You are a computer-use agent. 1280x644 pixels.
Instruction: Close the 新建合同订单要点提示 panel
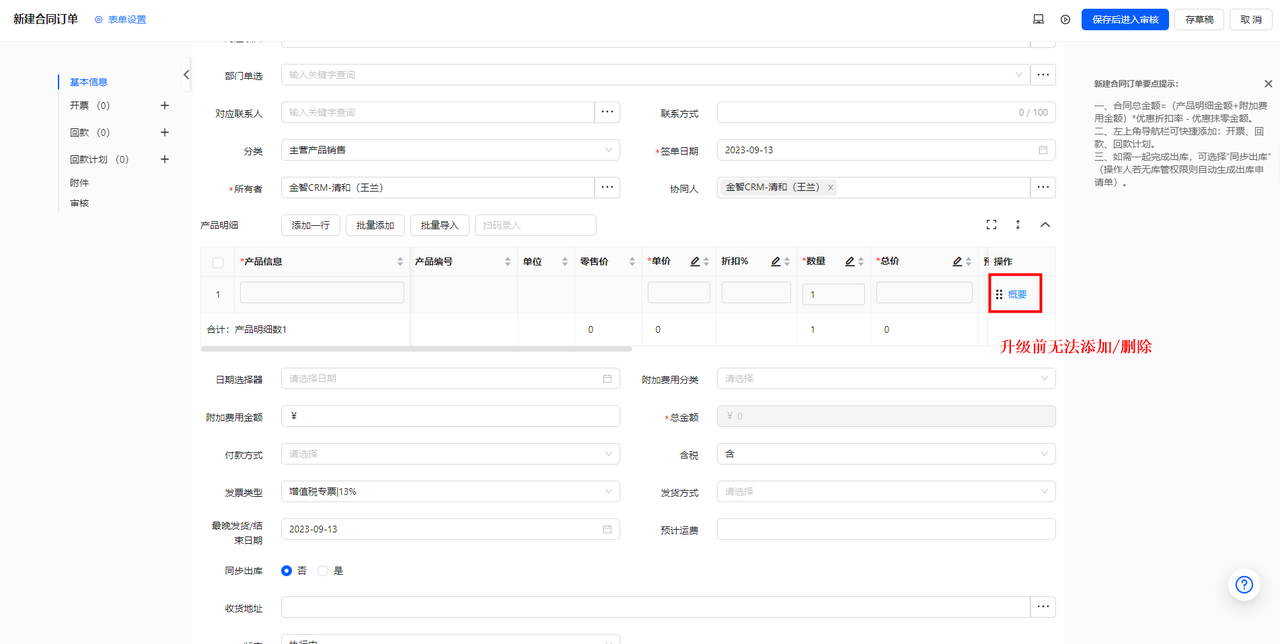point(1268,84)
